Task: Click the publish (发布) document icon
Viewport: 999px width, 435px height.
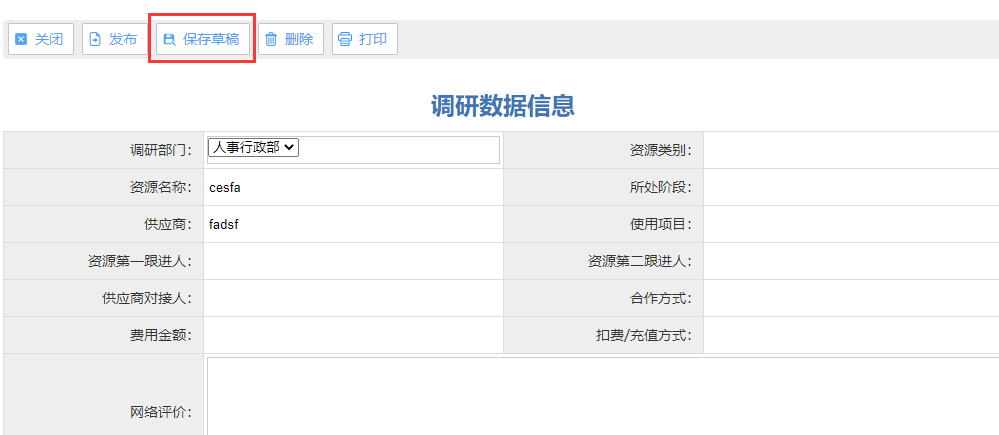Action: 95,40
